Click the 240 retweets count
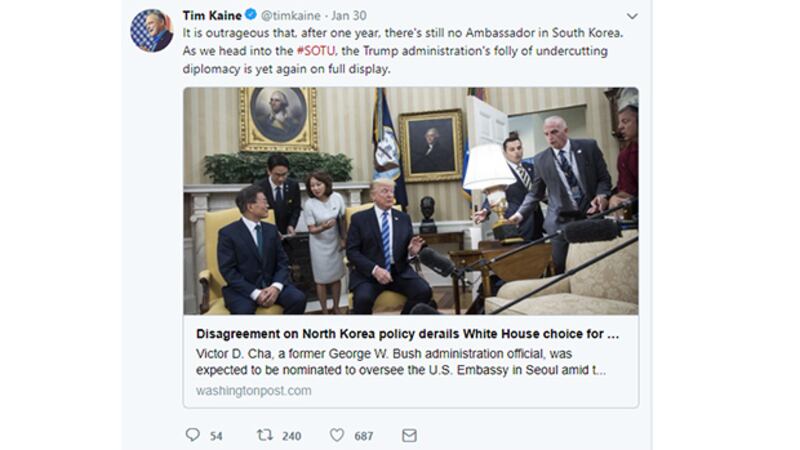Screen dimensions: 800x450 point(291,436)
